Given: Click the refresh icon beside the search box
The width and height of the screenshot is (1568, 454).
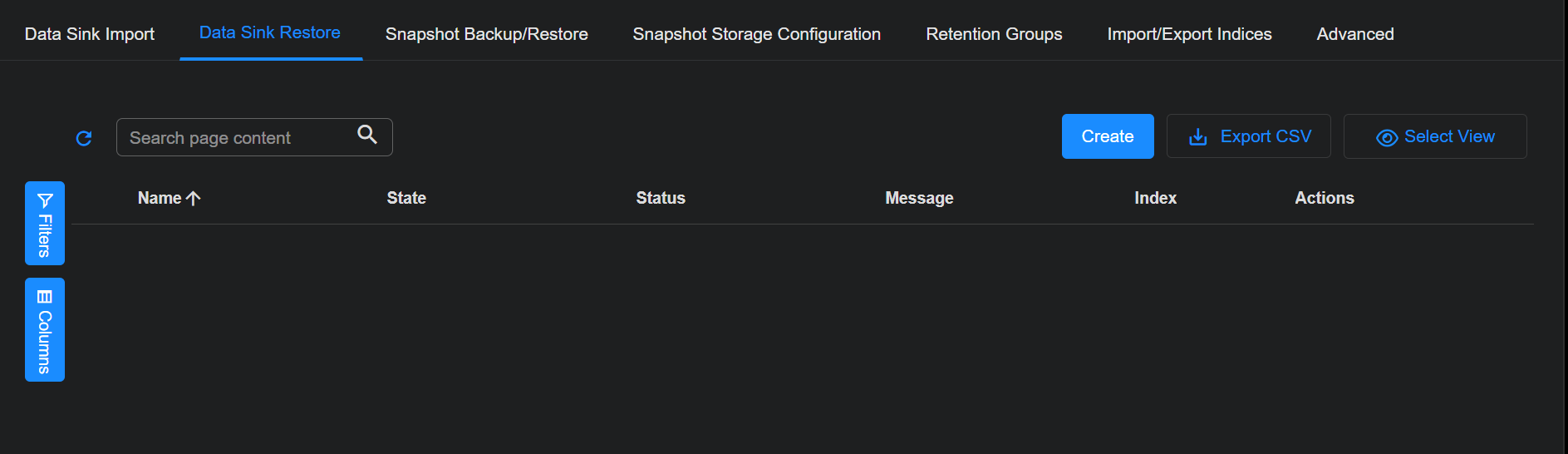Looking at the screenshot, I should pyautogui.click(x=84, y=138).
